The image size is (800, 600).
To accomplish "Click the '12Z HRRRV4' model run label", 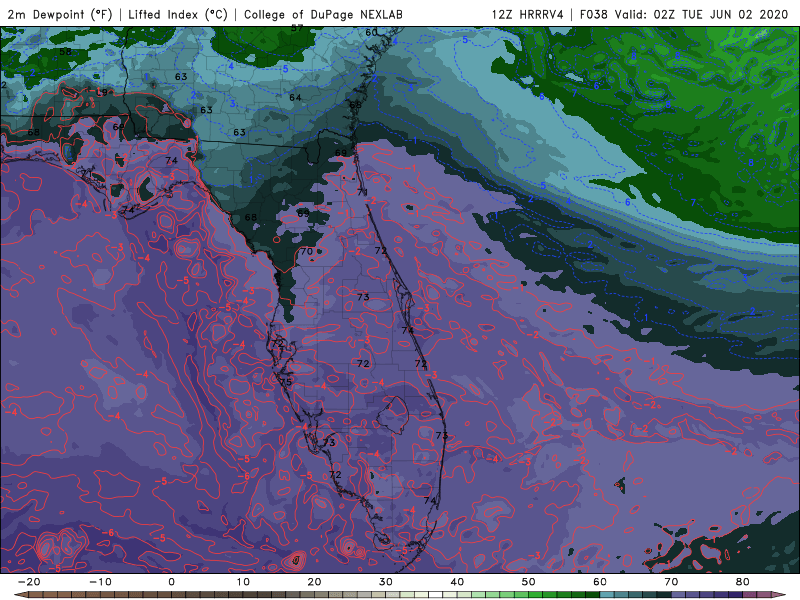I will click(528, 14).
